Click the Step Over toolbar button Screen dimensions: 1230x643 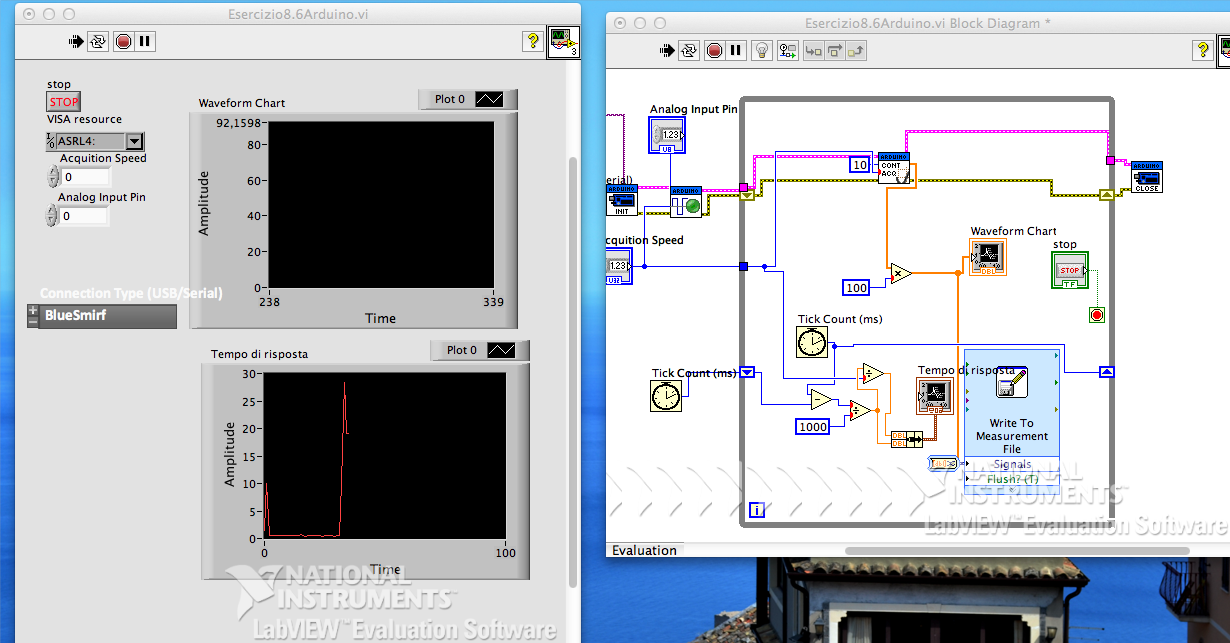[x=835, y=50]
